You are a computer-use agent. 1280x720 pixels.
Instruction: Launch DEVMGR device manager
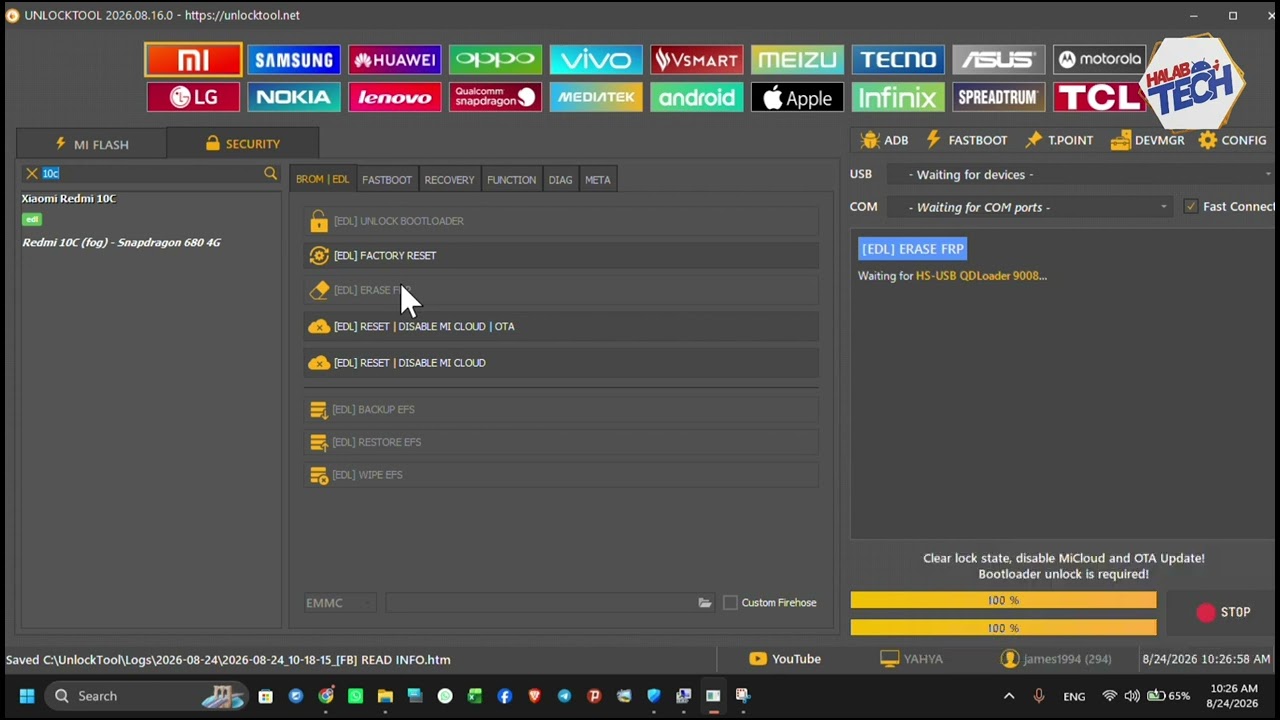(1147, 140)
